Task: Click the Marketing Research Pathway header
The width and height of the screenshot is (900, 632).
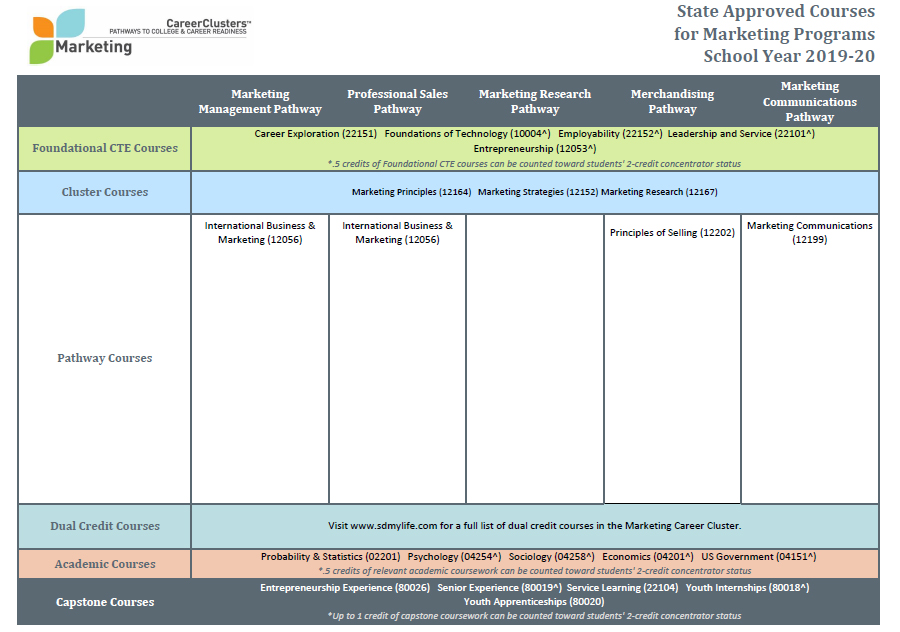Action: point(534,102)
